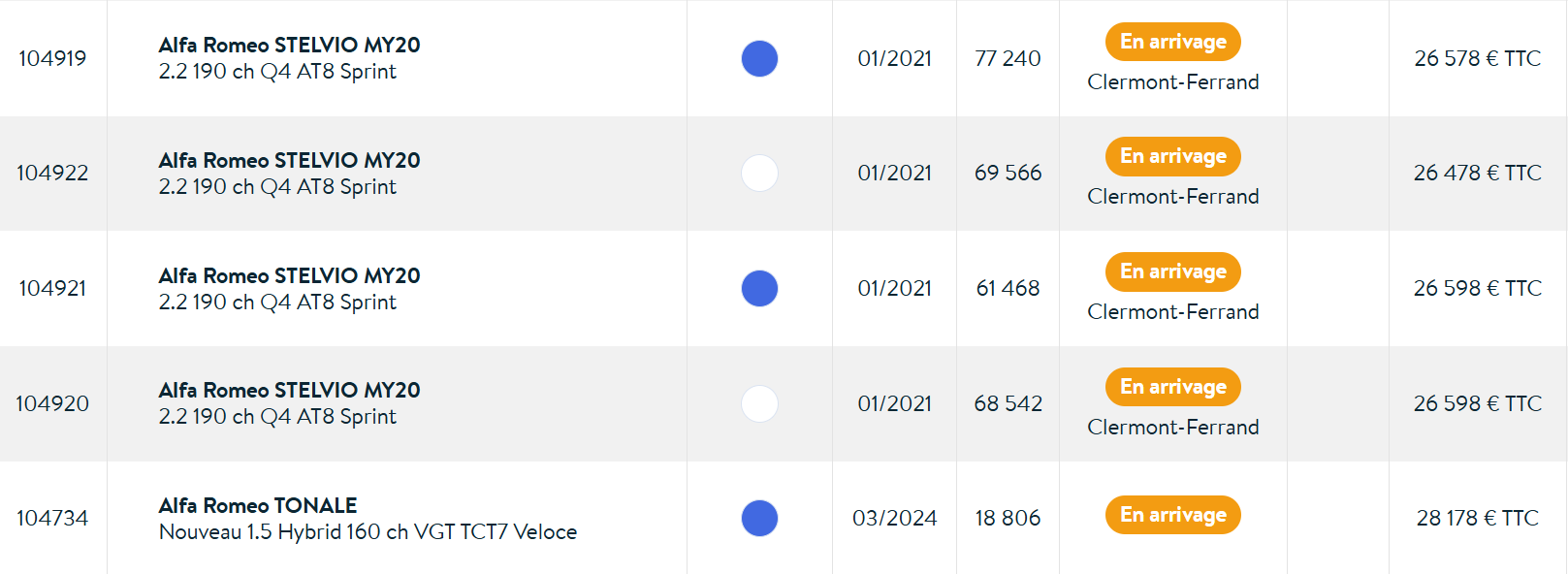The height and width of the screenshot is (574, 1568).
Task: Select the 'En arrivage' status for vehicle 104921
Action: tap(1172, 271)
